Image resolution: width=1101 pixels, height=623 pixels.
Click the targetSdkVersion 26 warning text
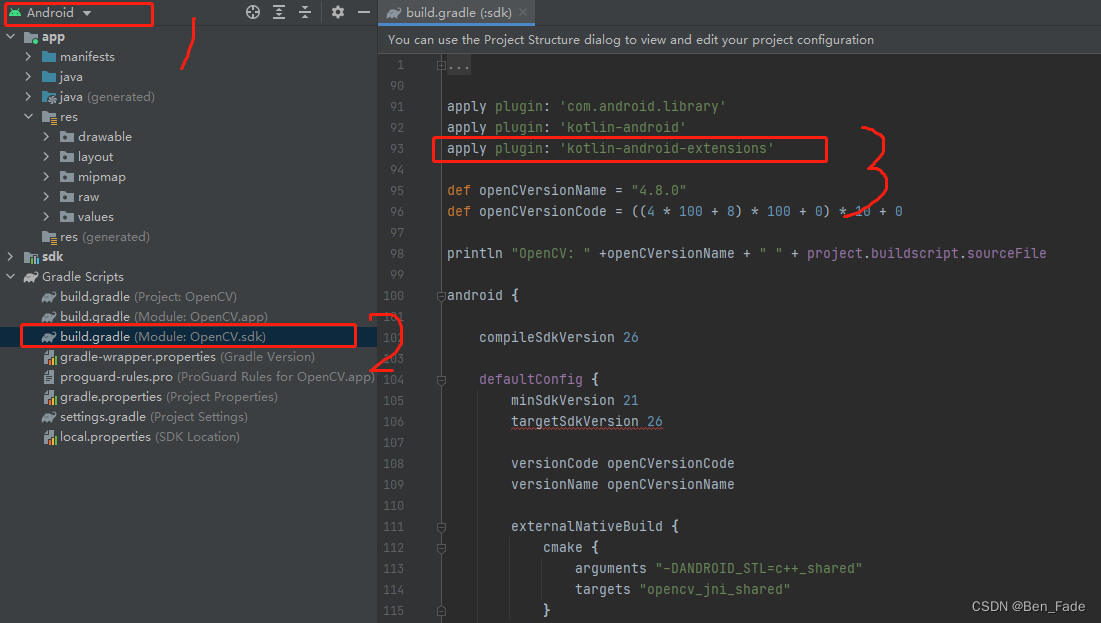point(586,421)
